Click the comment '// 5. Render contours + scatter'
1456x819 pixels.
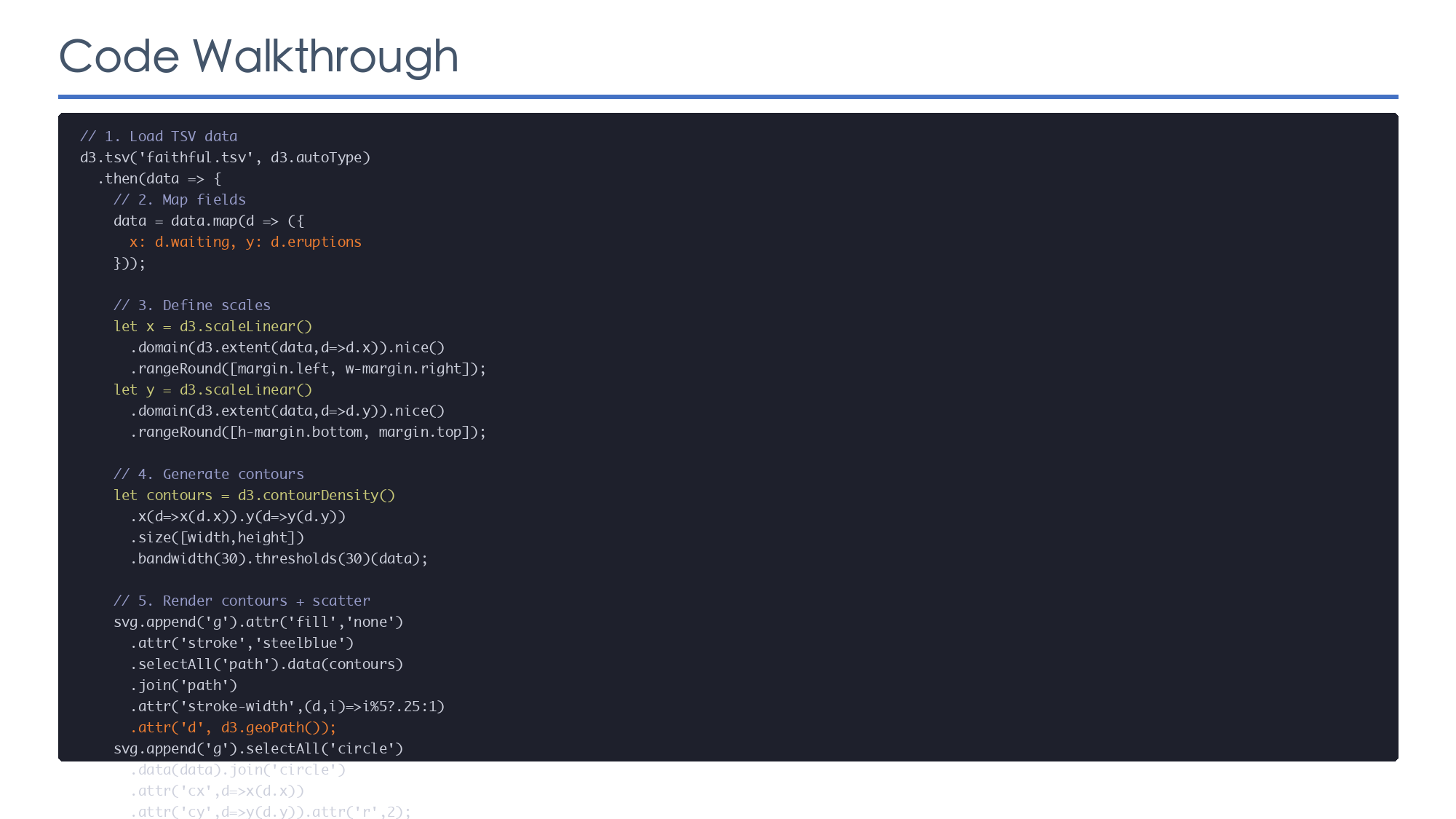pos(242,601)
